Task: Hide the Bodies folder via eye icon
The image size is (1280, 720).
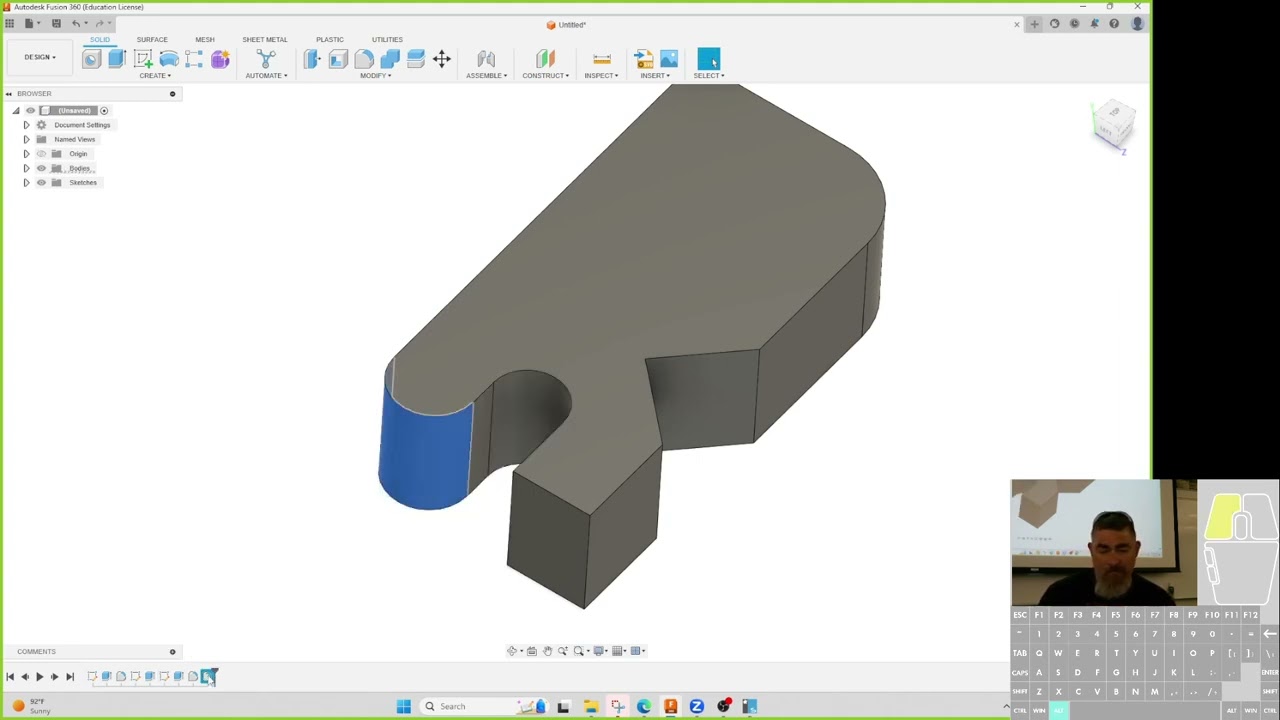Action: [x=41, y=168]
